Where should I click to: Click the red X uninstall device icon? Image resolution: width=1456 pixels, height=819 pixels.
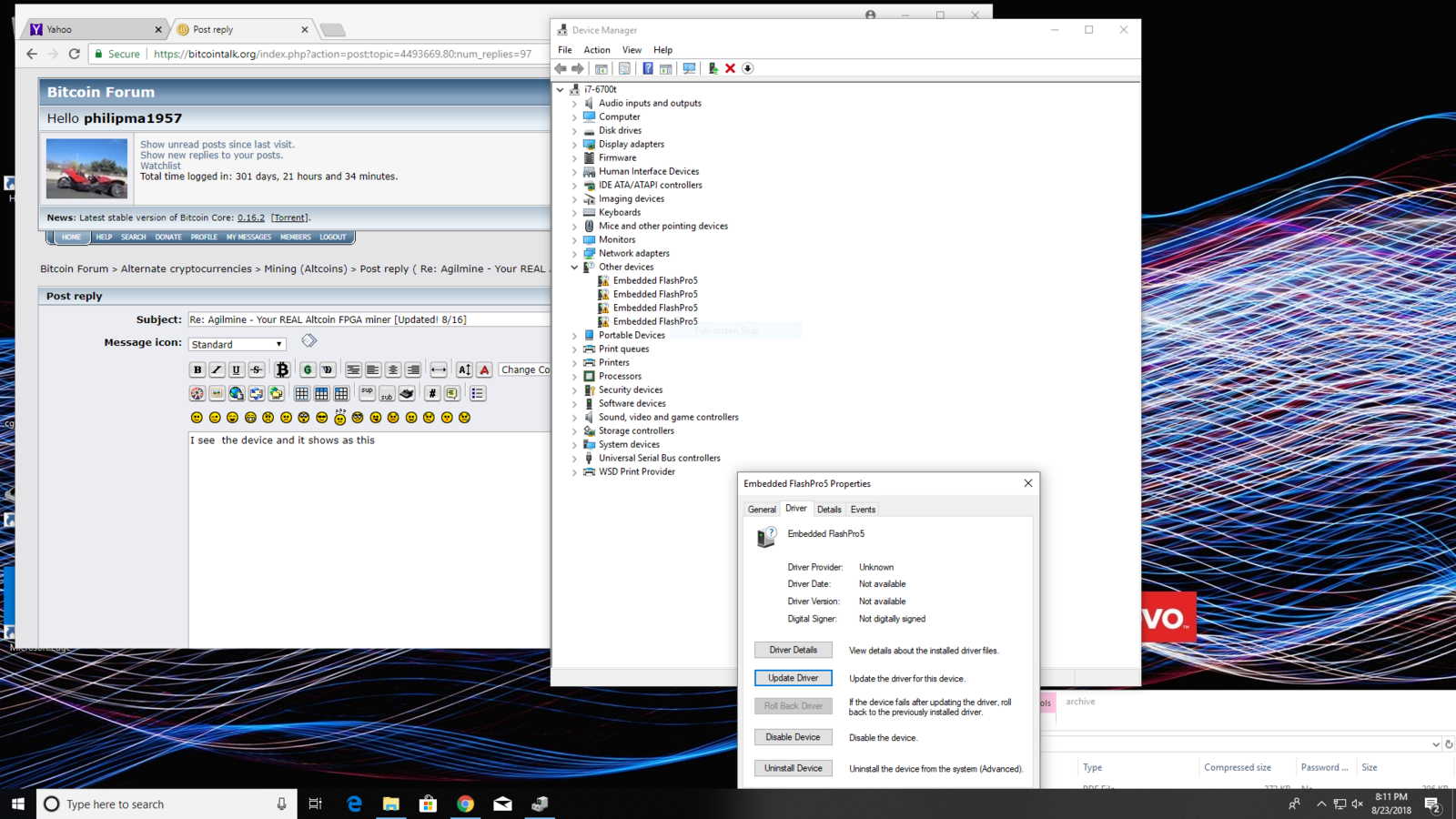pyautogui.click(x=730, y=68)
